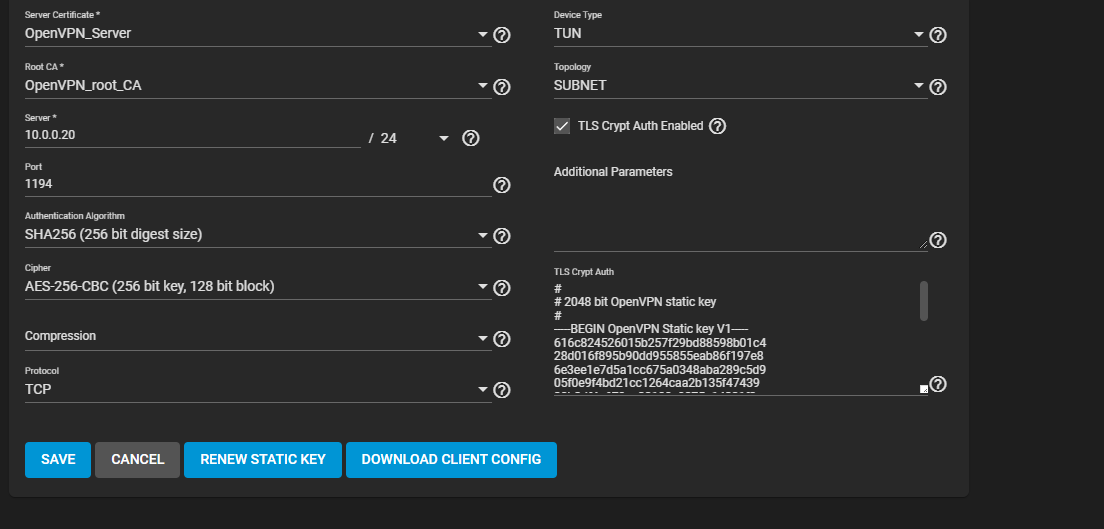Open help icon beside Protocol
This screenshot has height=529, width=1104.
click(x=501, y=390)
